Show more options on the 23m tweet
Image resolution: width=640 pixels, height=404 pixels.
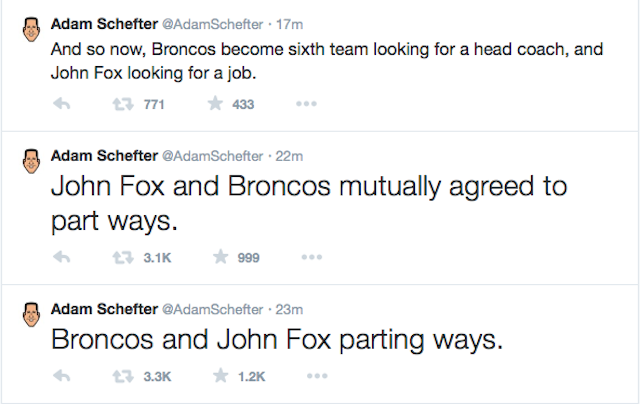click(x=317, y=377)
